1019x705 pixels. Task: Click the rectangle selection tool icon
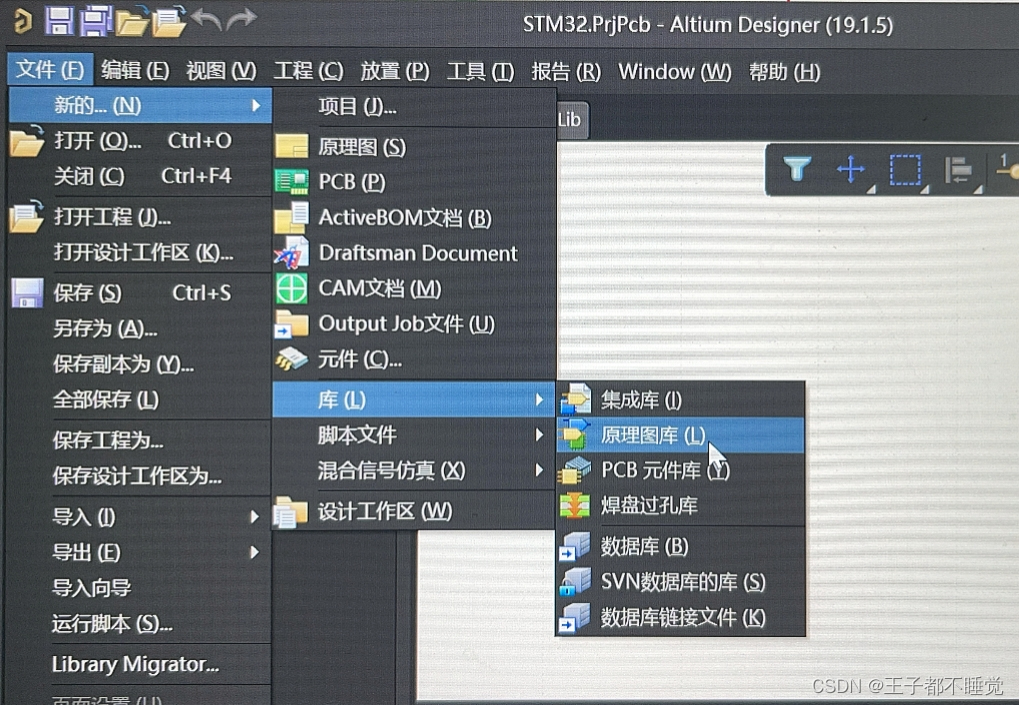[x=905, y=170]
